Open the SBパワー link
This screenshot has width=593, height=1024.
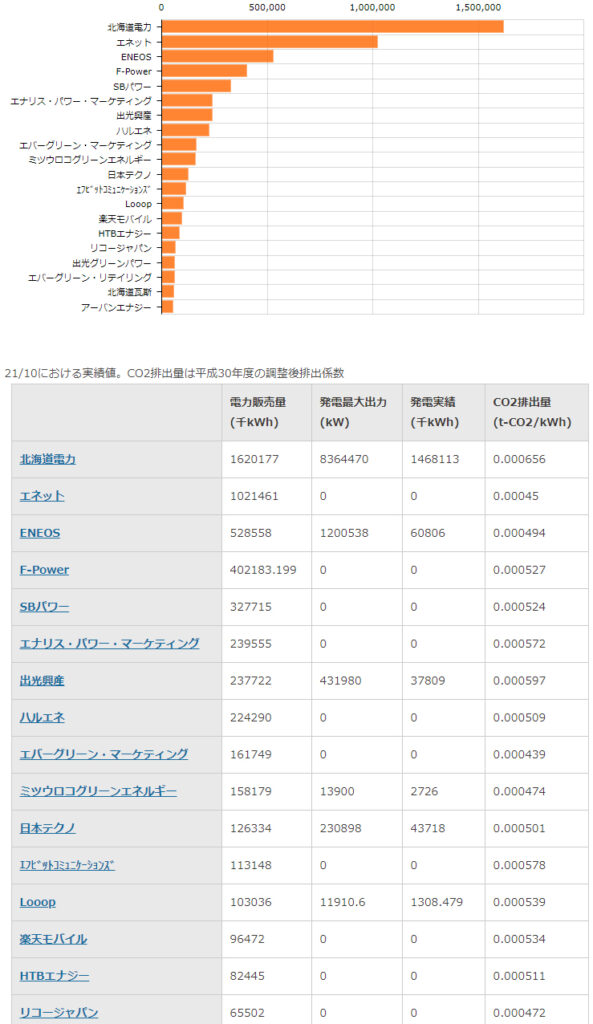pos(44,607)
